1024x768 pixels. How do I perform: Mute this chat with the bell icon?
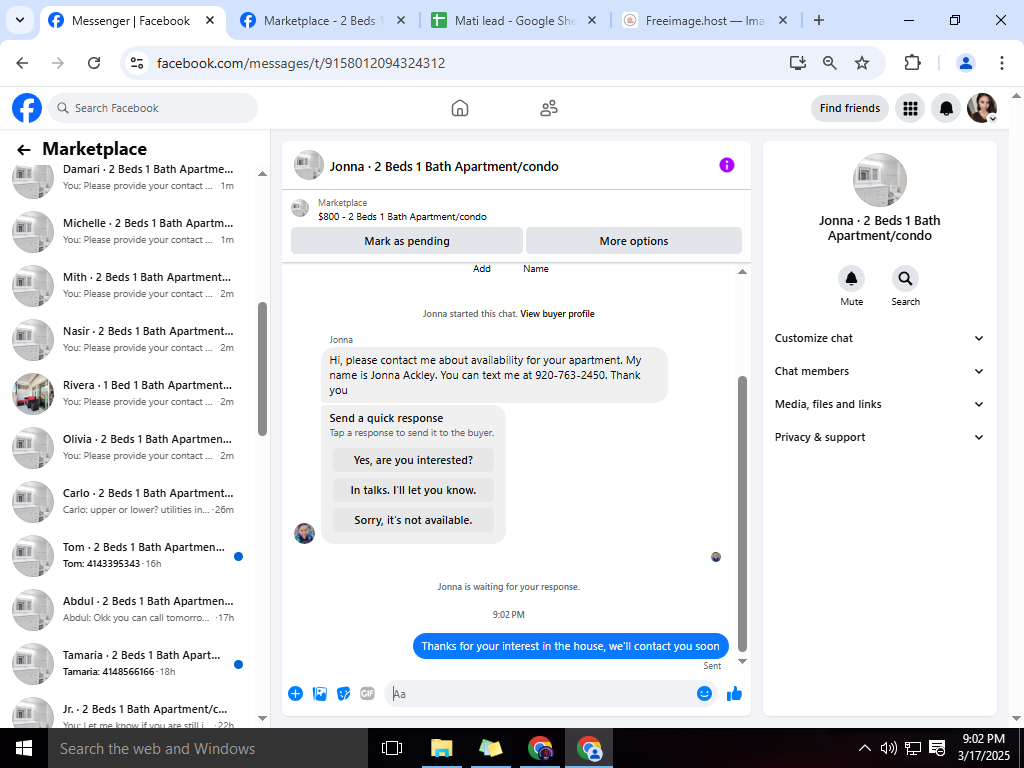(851, 279)
